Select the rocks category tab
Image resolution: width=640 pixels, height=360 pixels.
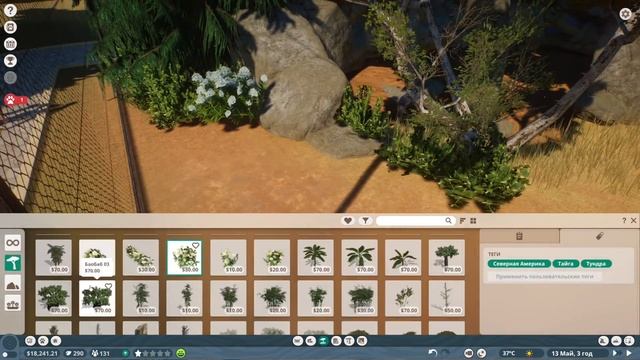pos(13,284)
